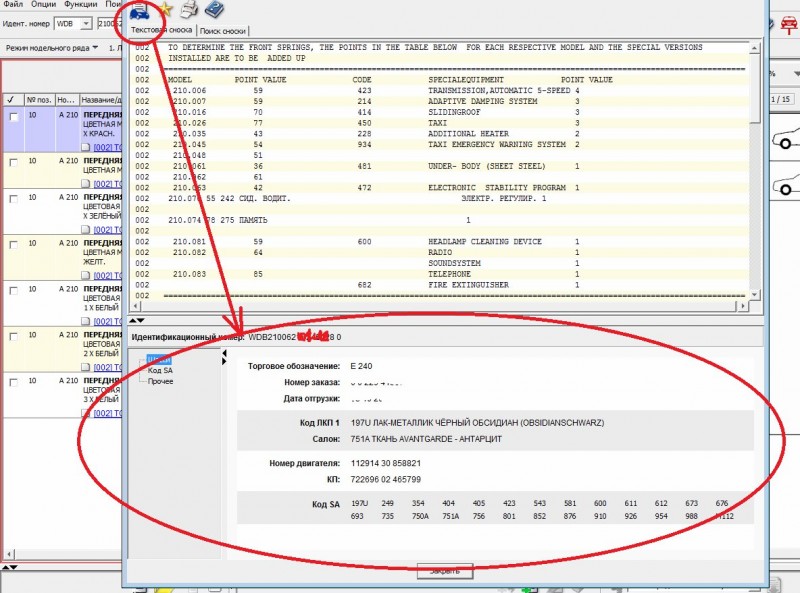Tick the checkbox for the Х КРАСН. row
This screenshot has width=800, height=593.
(14, 117)
